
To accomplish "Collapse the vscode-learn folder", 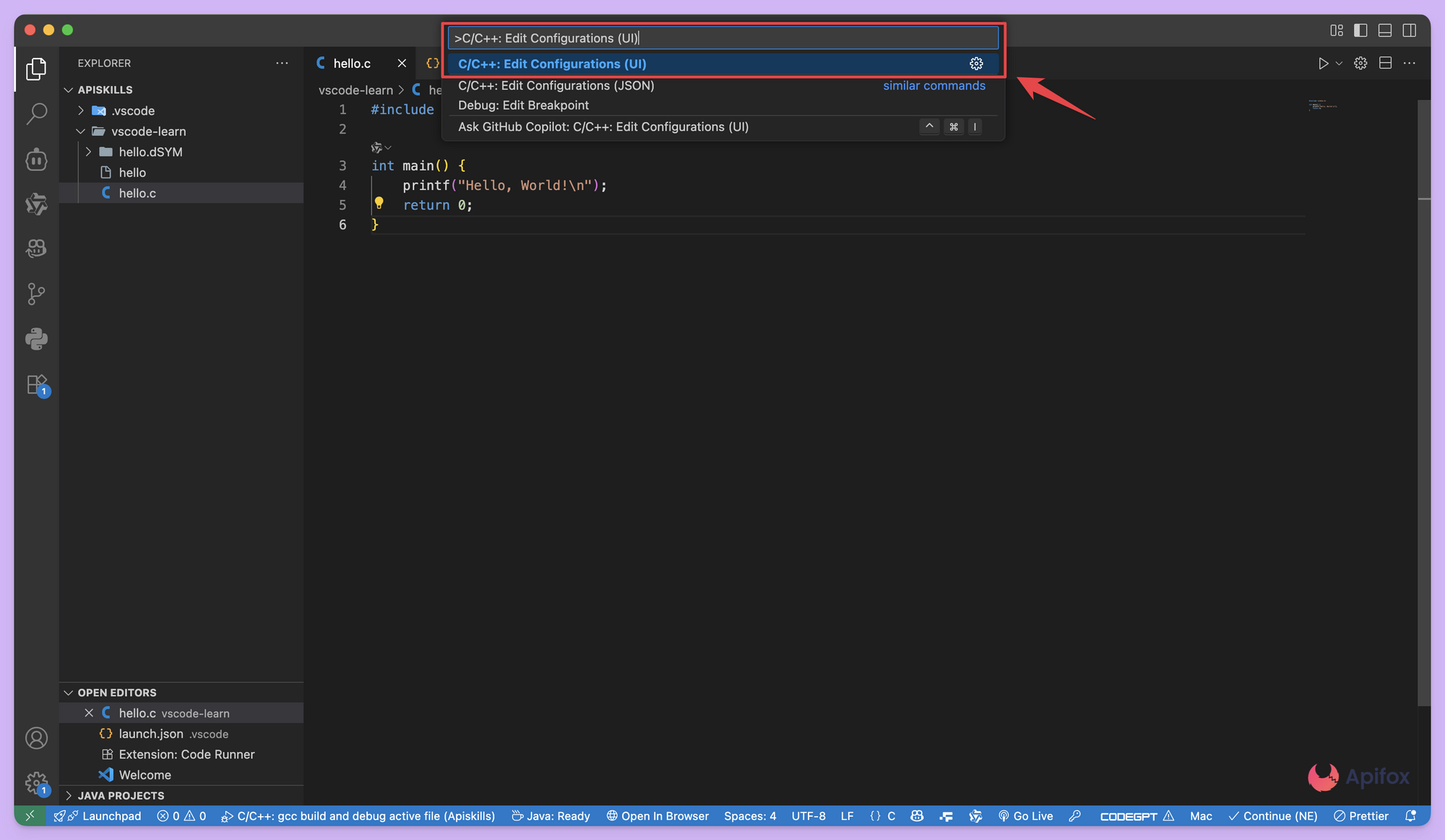I will click(80, 131).
